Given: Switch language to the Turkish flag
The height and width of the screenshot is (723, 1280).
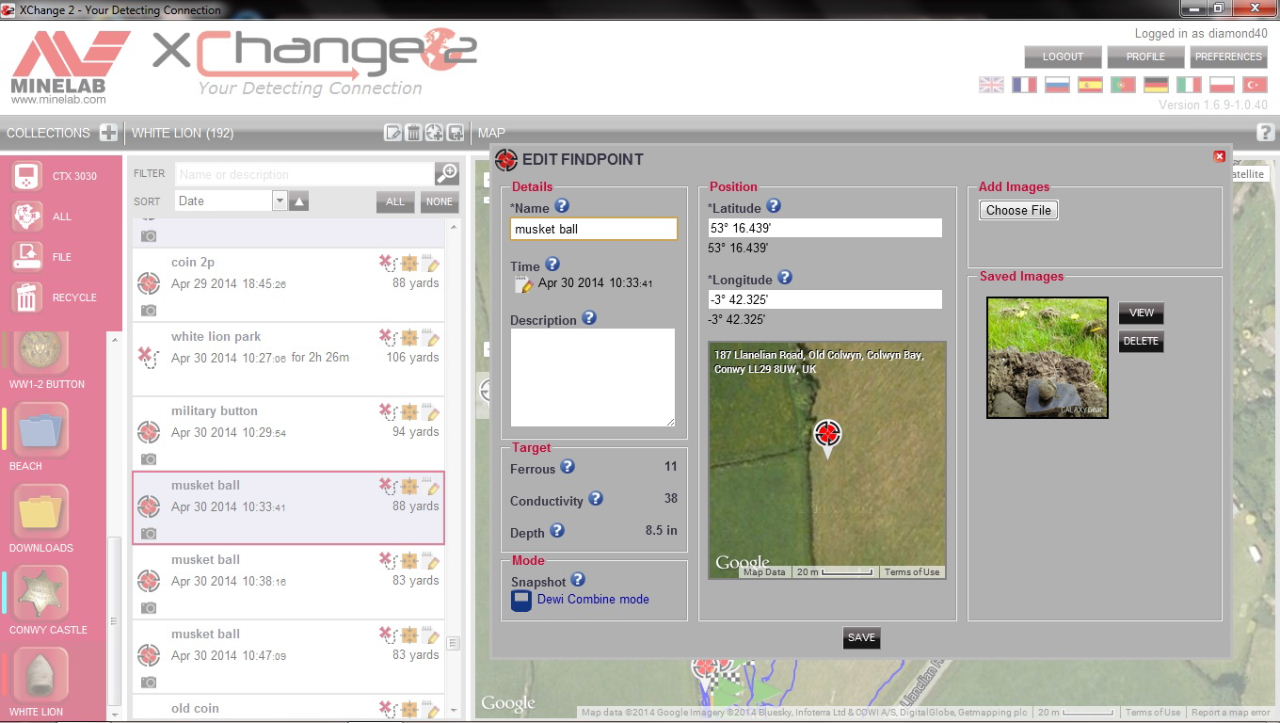Looking at the screenshot, I should [1254, 85].
